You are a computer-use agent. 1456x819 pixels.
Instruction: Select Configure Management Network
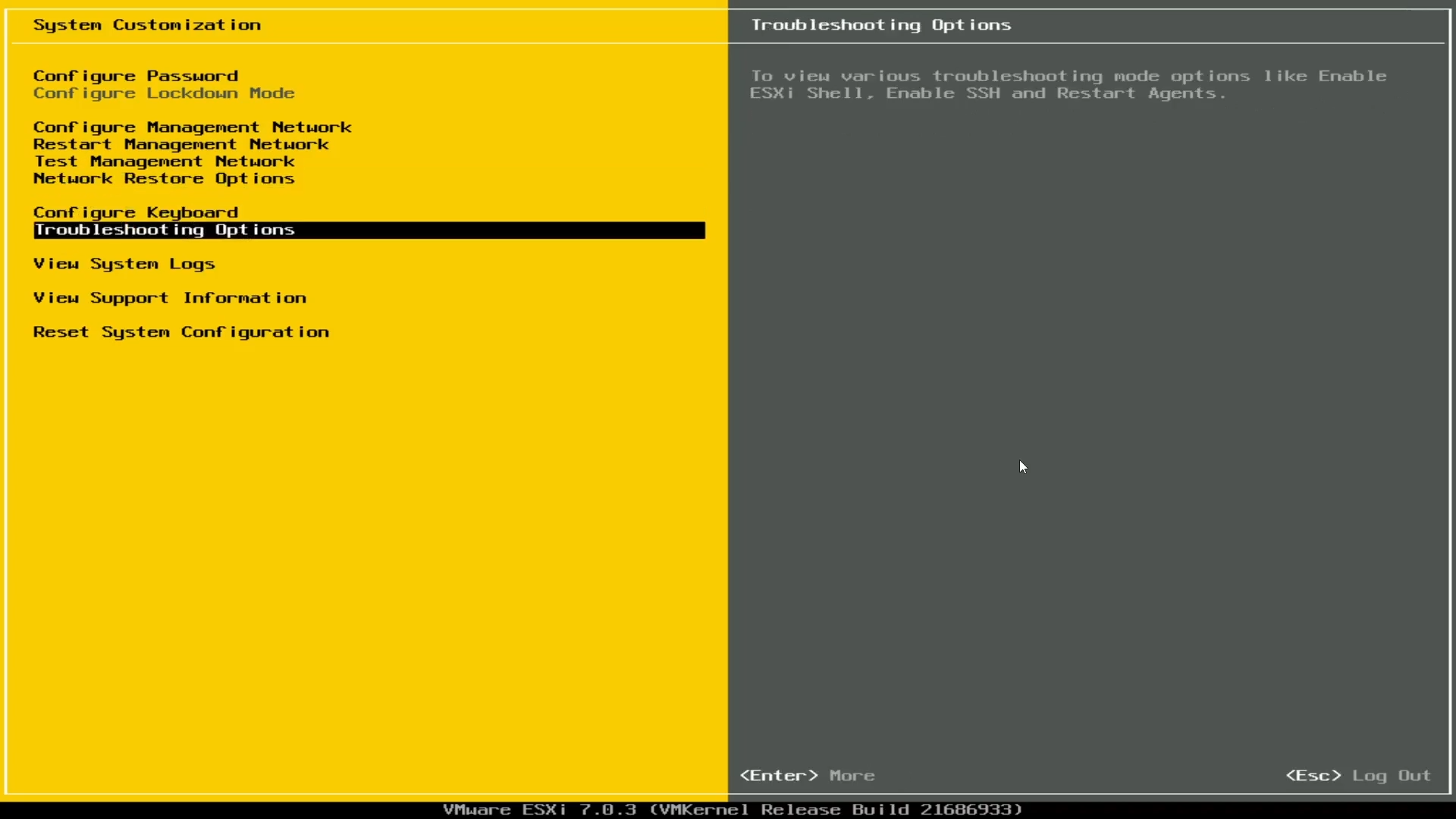pos(192,127)
